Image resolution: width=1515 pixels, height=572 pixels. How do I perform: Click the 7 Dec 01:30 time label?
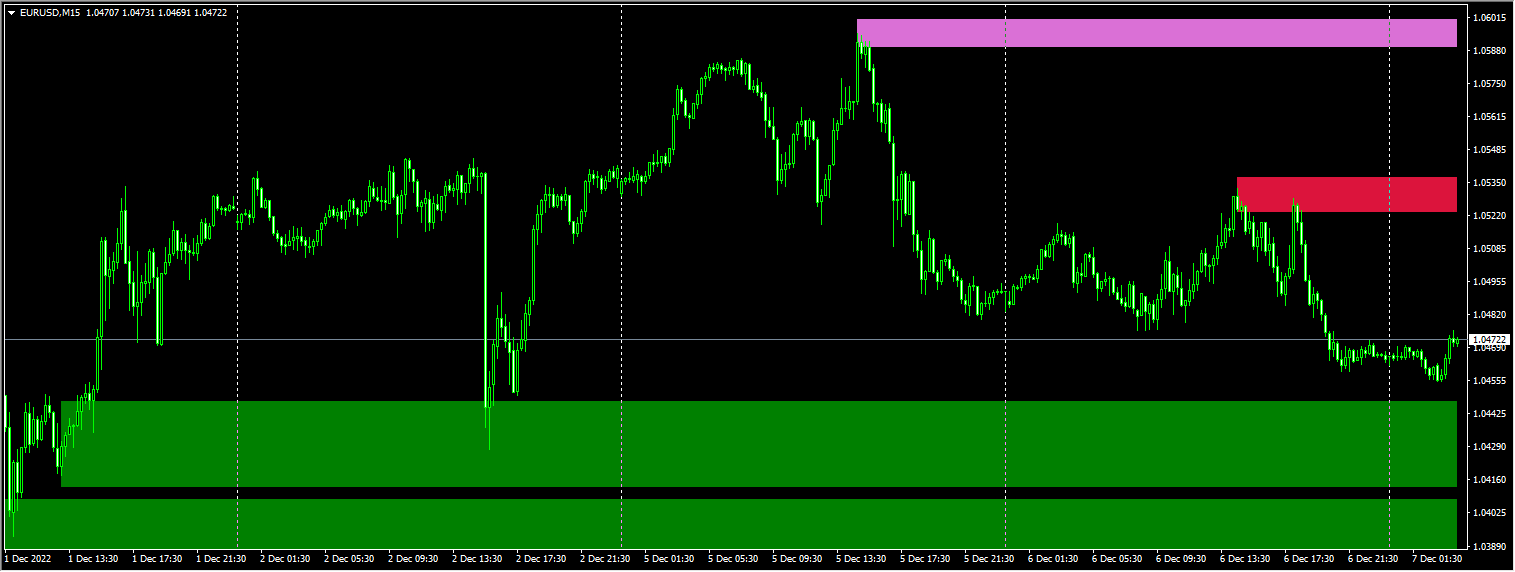1437,560
